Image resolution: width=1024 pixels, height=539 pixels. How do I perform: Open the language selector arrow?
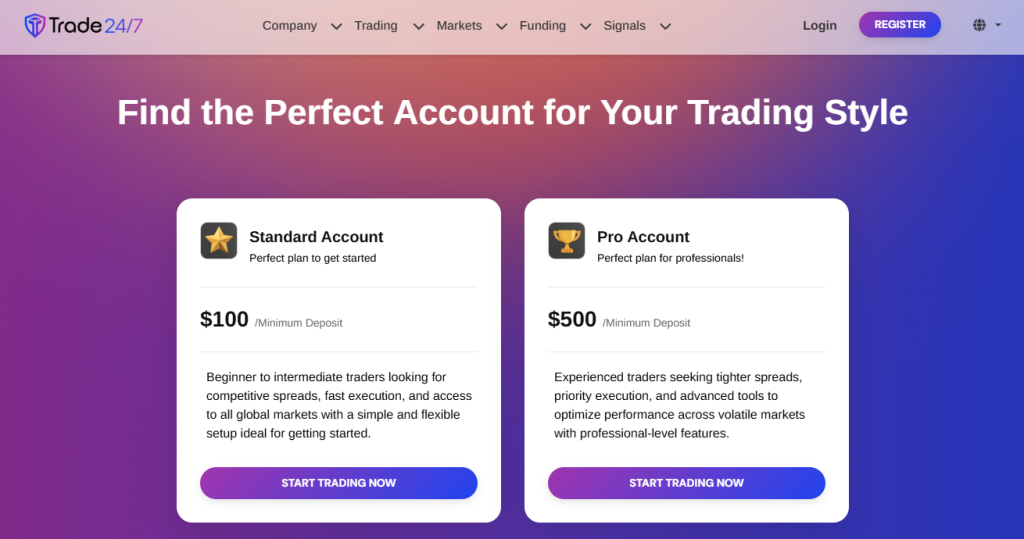tap(998, 25)
